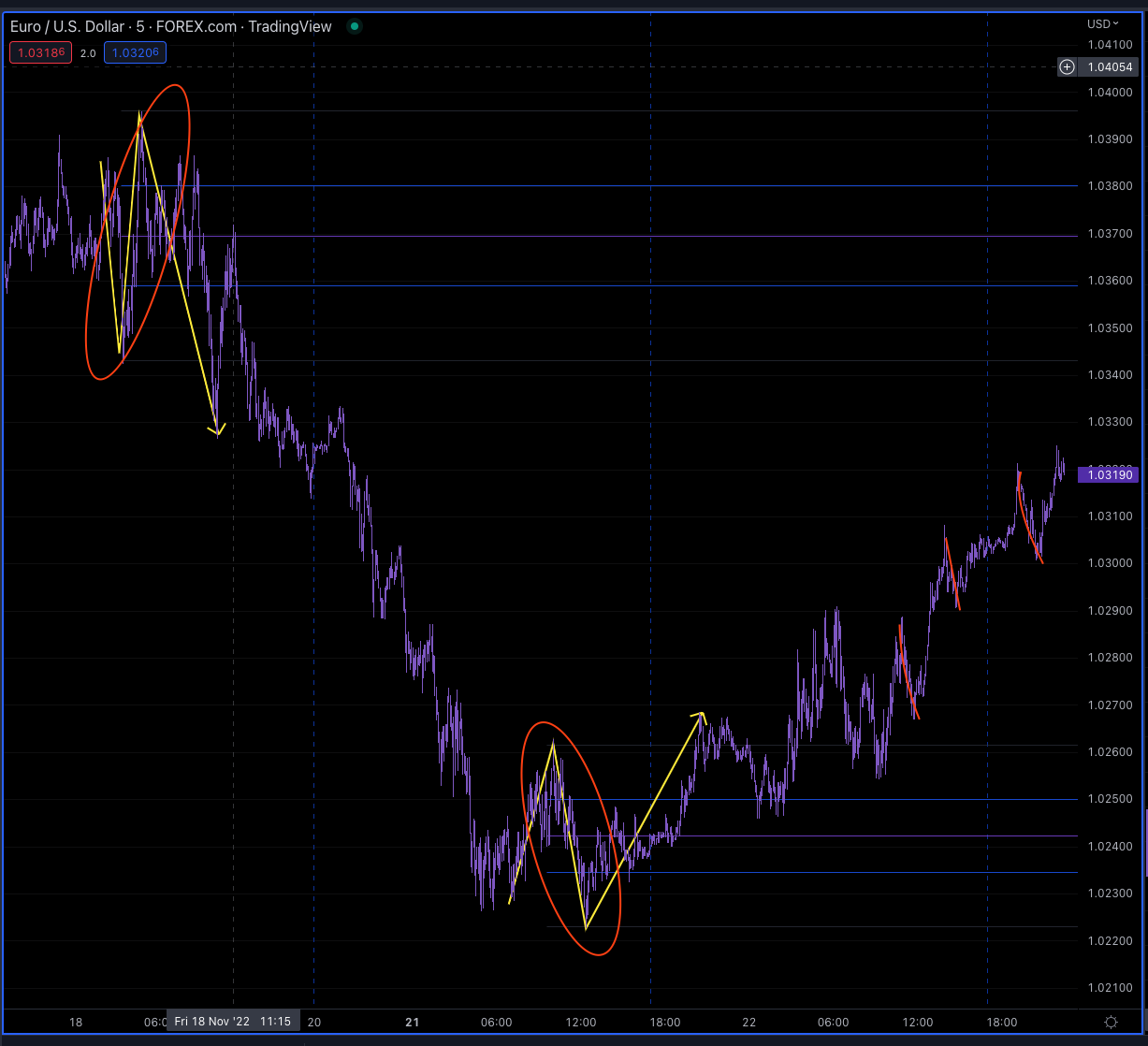The image size is (1148, 1046).
Task: Click the 1.03800 price axis label
Action: click(1111, 186)
